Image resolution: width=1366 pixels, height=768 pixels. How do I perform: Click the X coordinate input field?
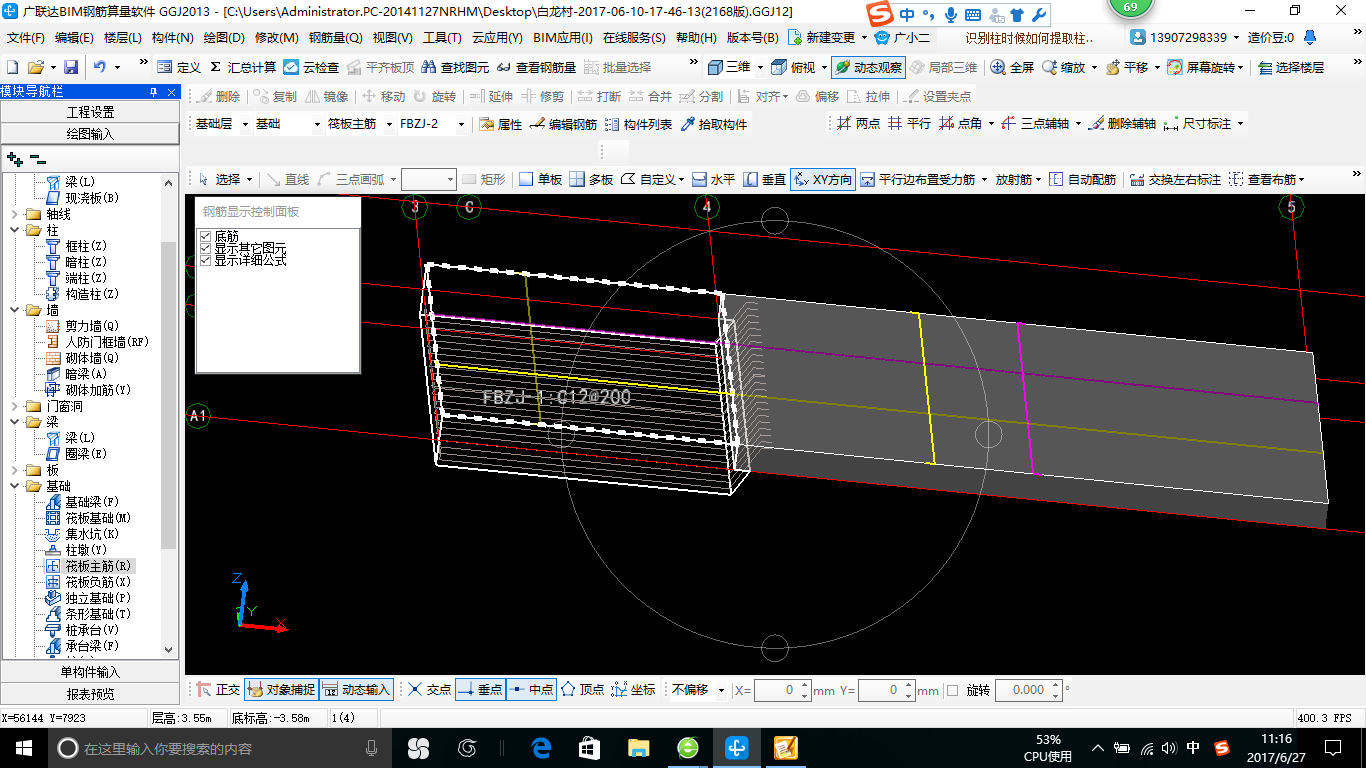pyautogui.click(x=782, y=690)
